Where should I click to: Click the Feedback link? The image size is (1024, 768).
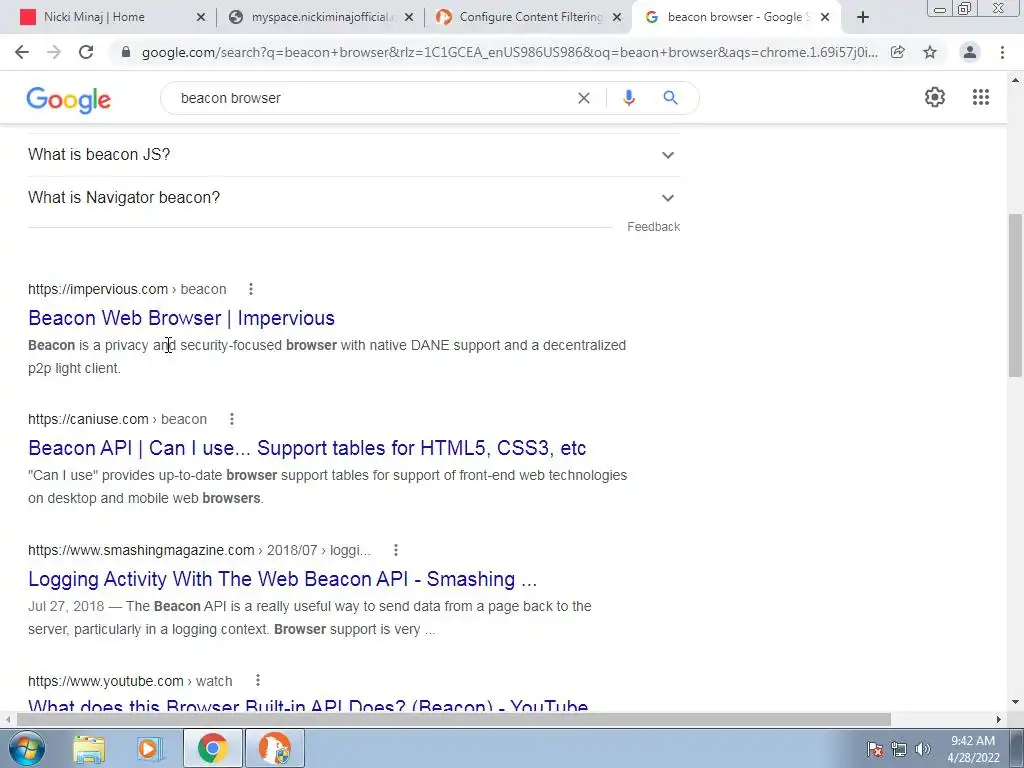tap(653, 227)
